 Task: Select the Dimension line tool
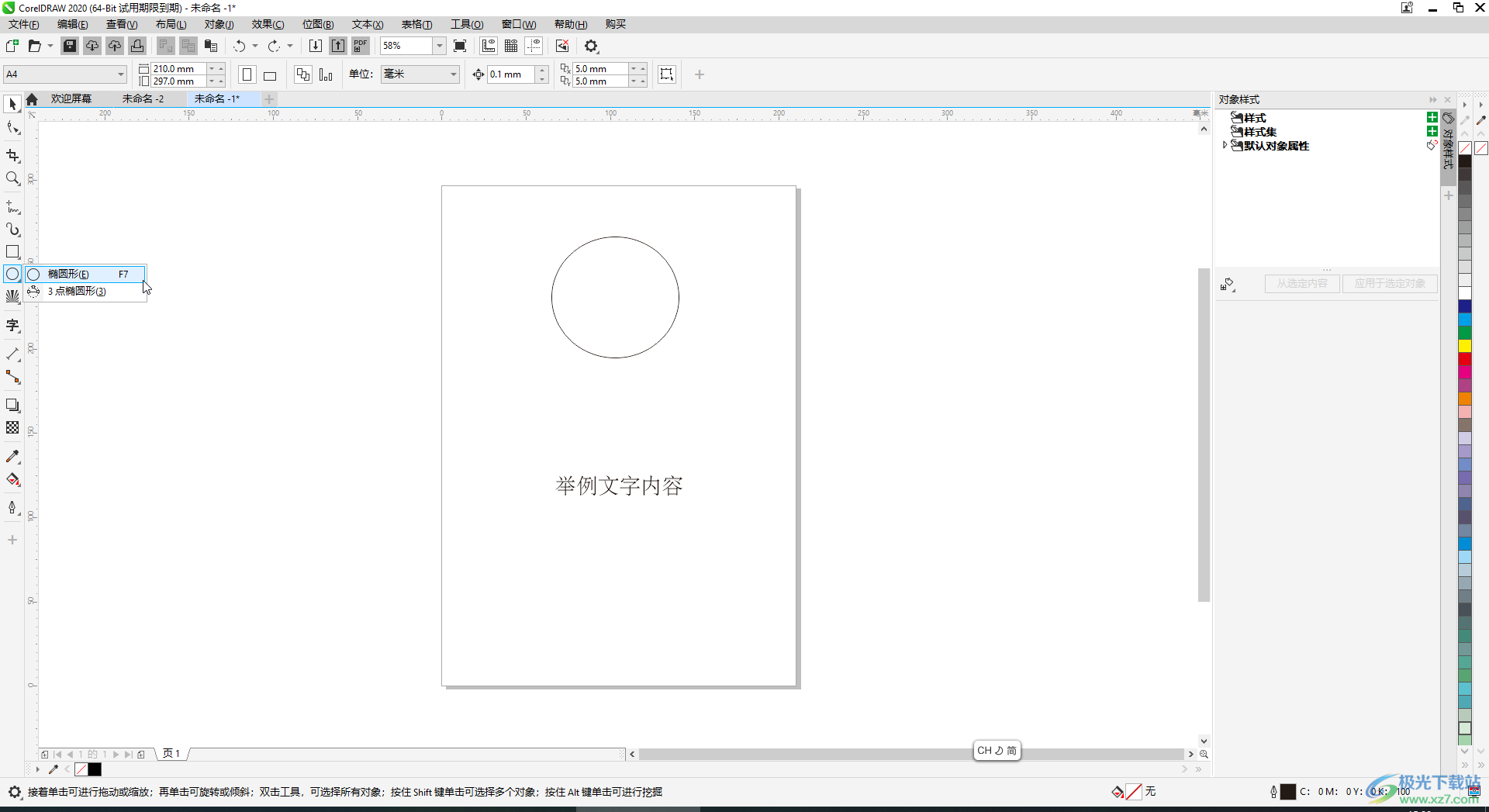pyautogui.click(x=12, y=354)
